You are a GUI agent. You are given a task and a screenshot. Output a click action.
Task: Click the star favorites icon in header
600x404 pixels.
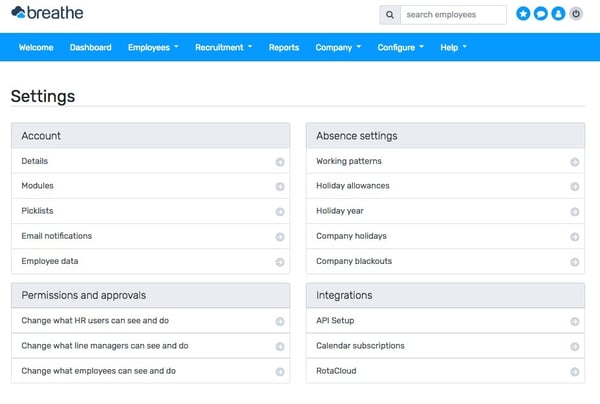click(523, 14)
